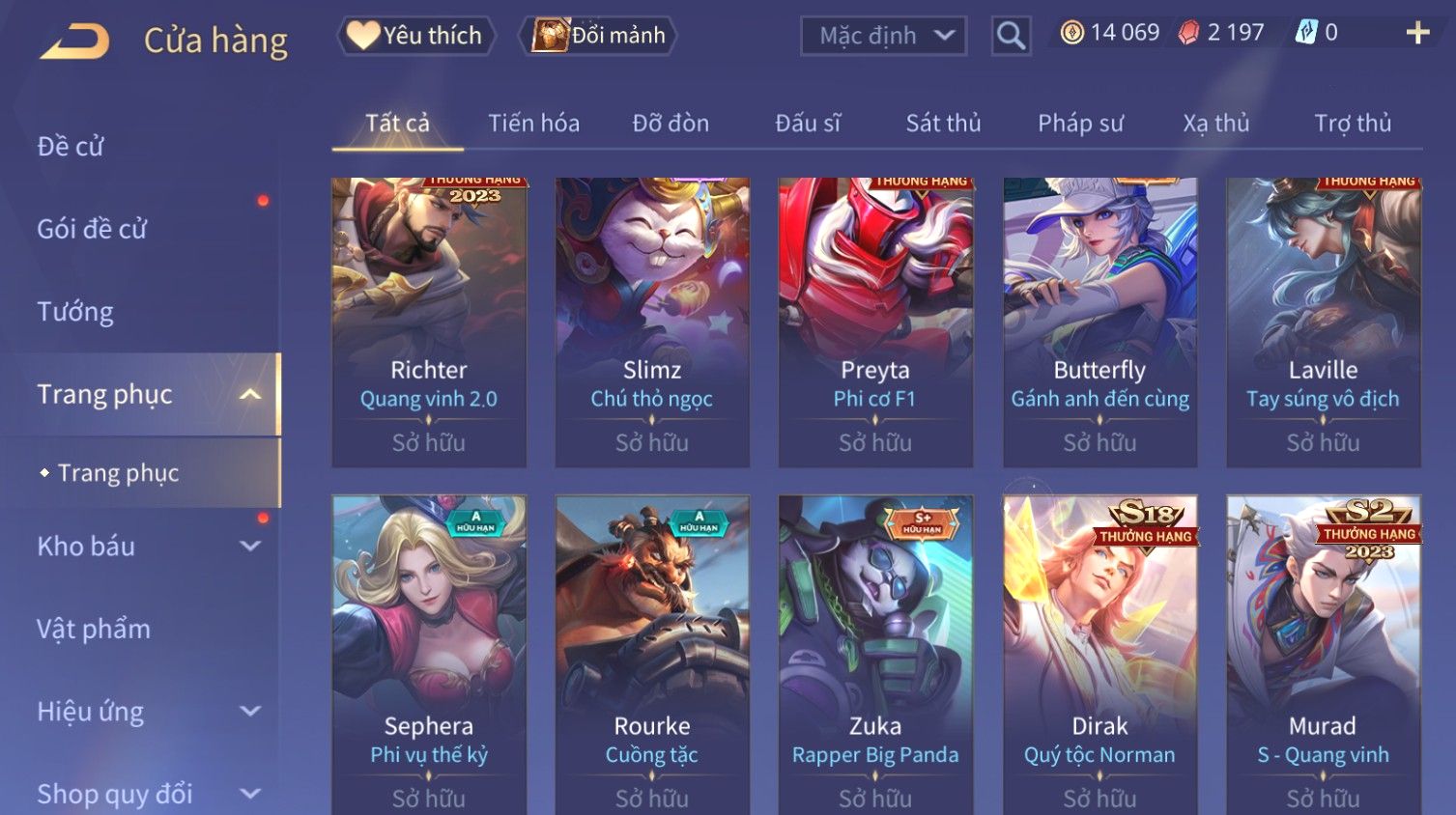Image resolution: width=1456 pixels, height=815 pixels.
Task: Open Đổi mảnh fragment exchange button
Action: tap(598, 36)
